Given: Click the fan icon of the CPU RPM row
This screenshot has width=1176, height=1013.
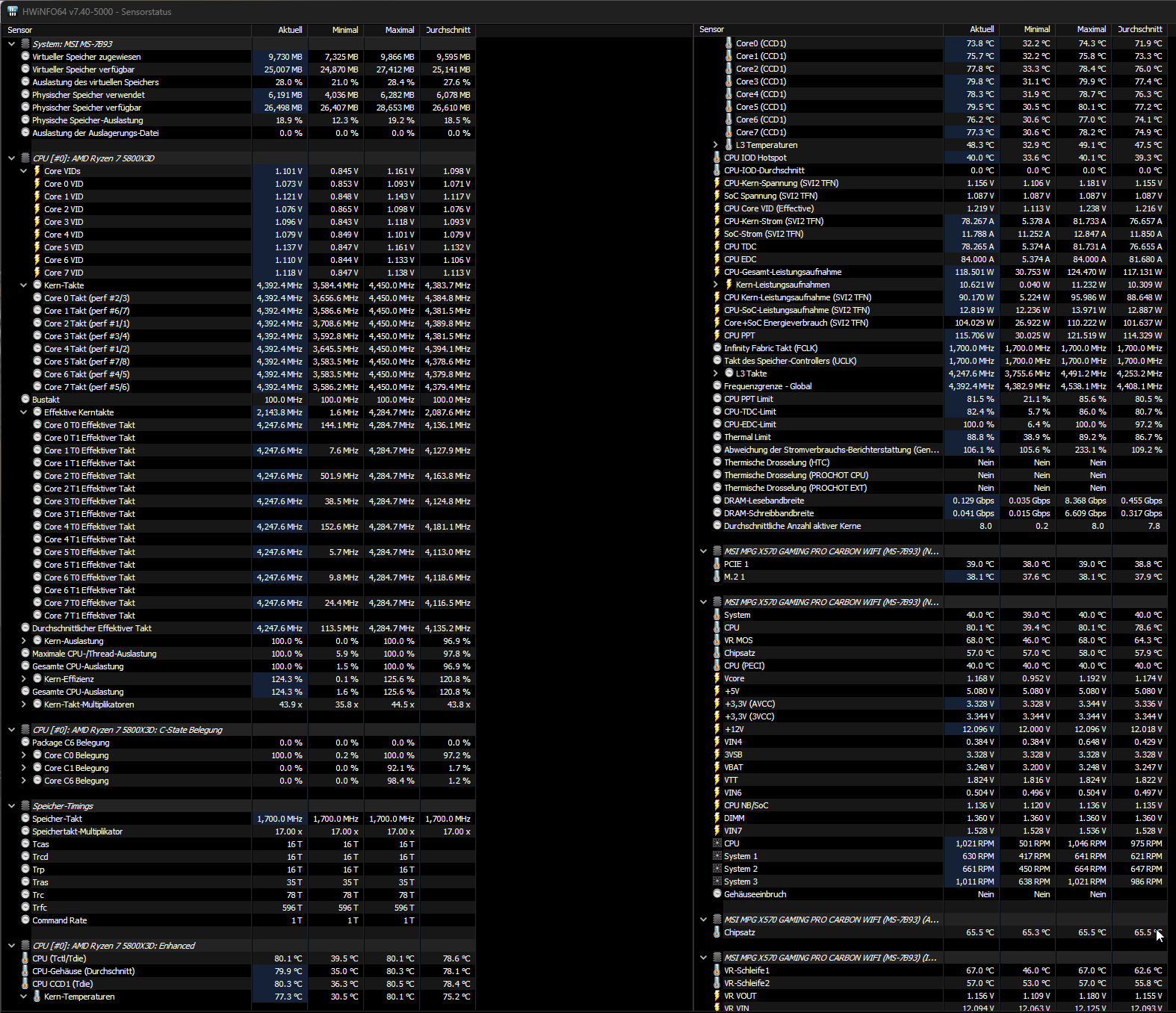Looking at the screenshot, I should [717, 843].
